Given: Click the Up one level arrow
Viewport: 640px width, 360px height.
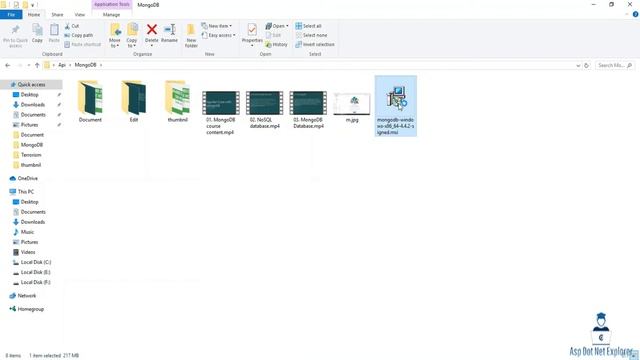Looking at the screenshot, I should tap(37, 65).
